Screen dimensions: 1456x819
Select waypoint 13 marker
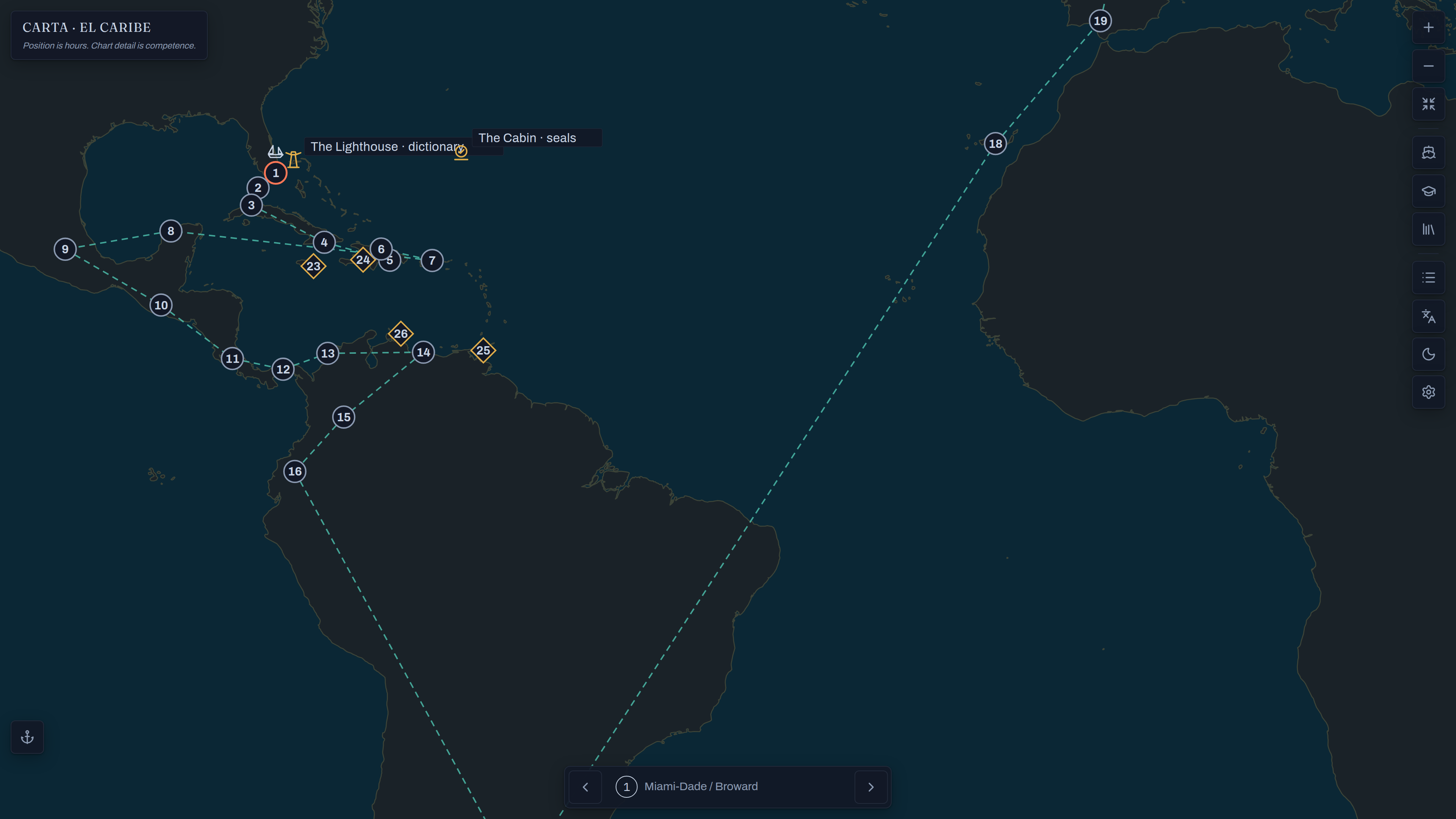tap(328, 353)
